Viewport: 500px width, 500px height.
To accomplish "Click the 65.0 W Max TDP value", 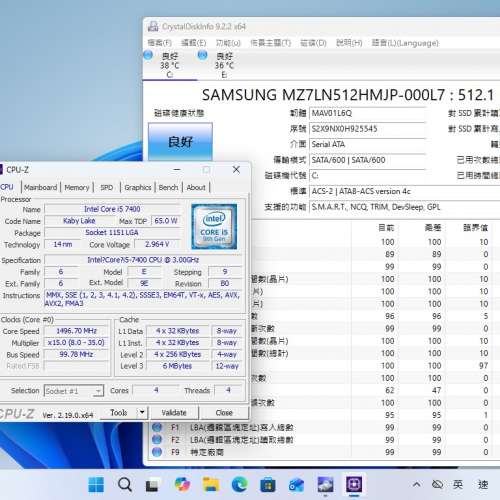I will [x=166, y=221].
